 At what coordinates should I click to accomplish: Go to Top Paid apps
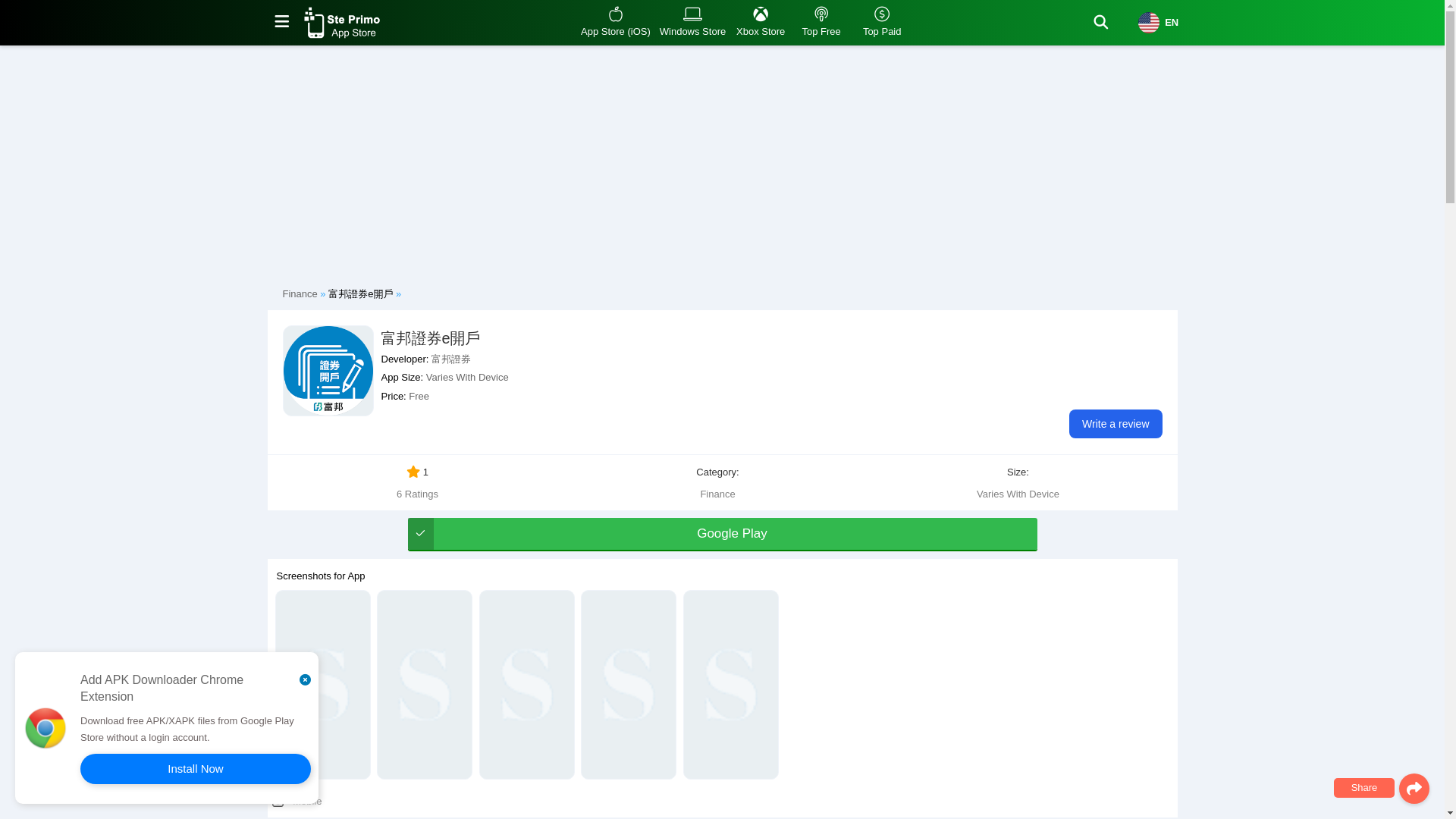tap(881, 22)
